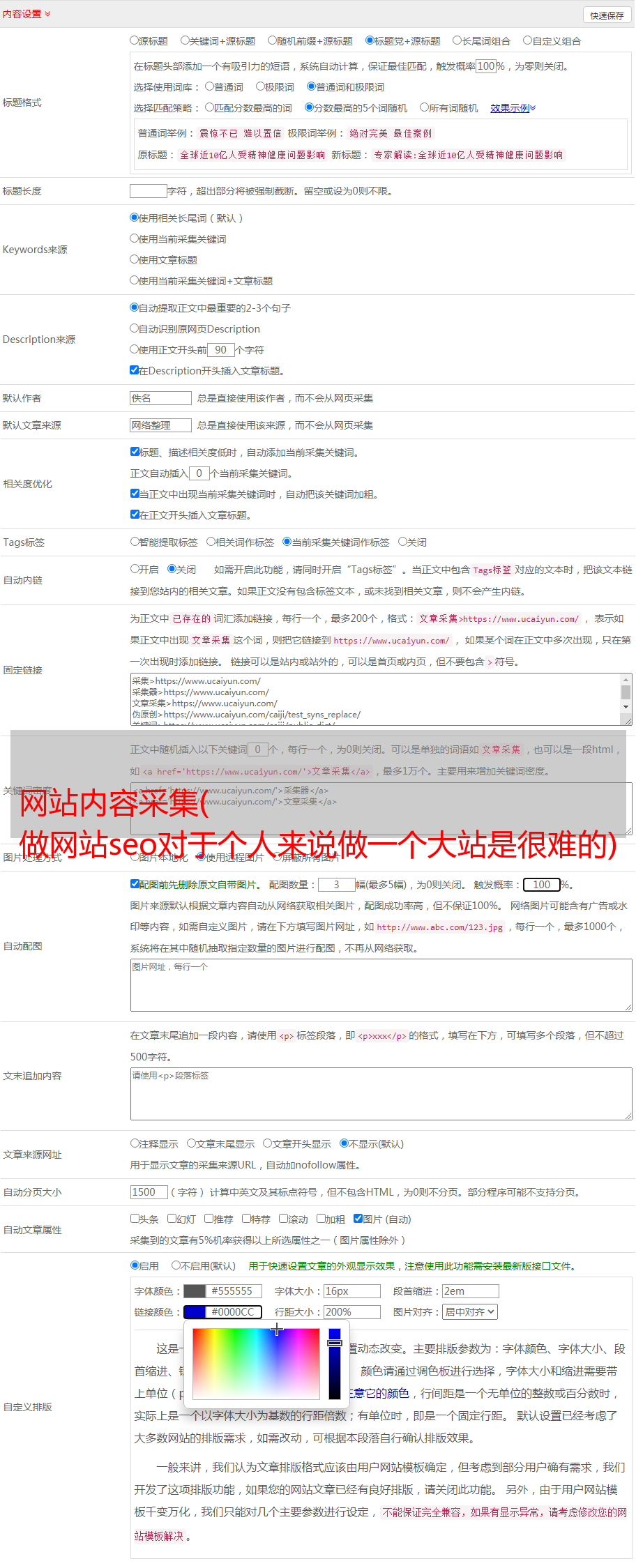Choose the 普通词 word library option
Screen dimensions: 636x1568
coord(209,86)
